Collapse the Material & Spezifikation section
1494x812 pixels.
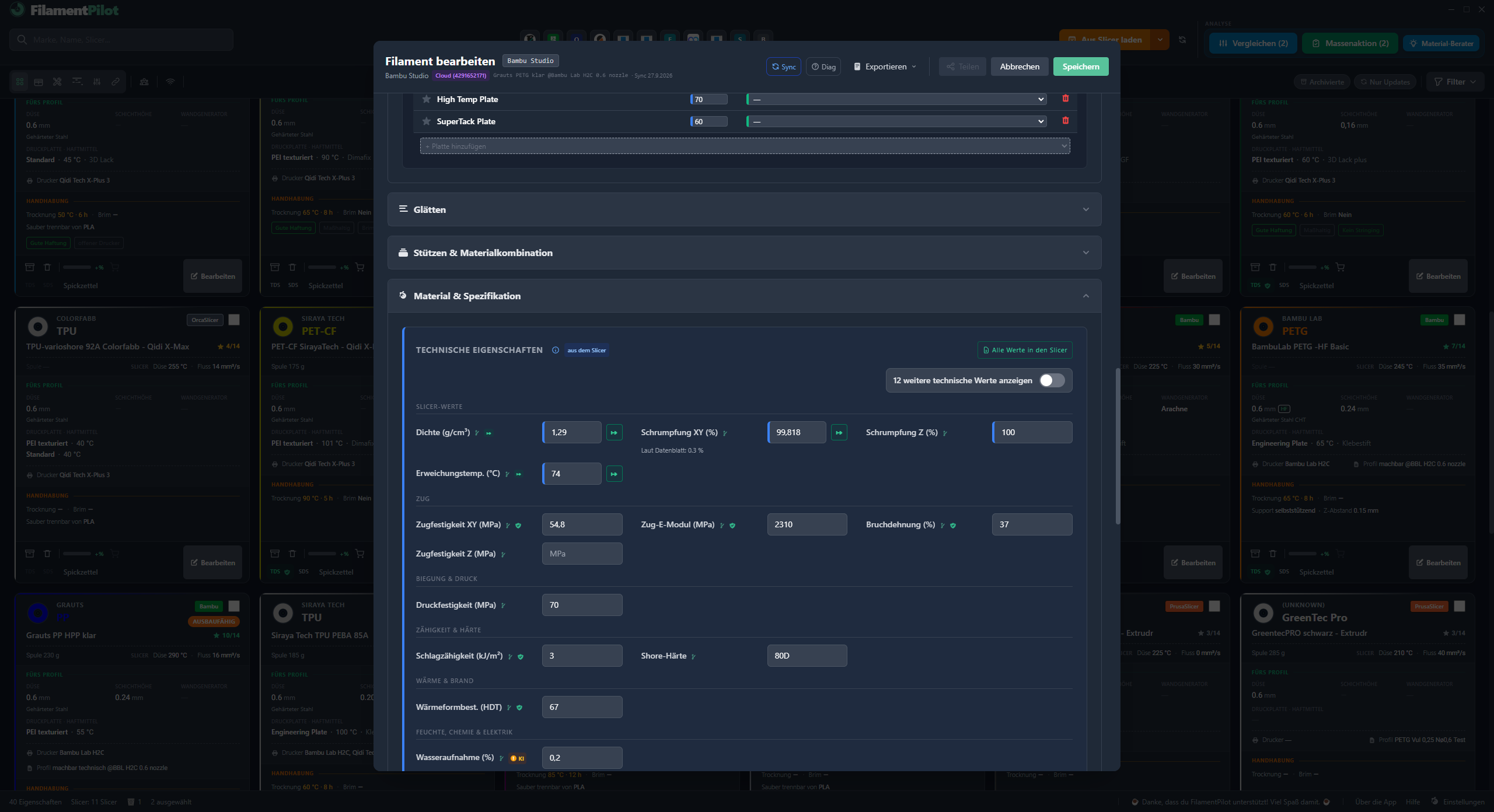click(744, 296)
